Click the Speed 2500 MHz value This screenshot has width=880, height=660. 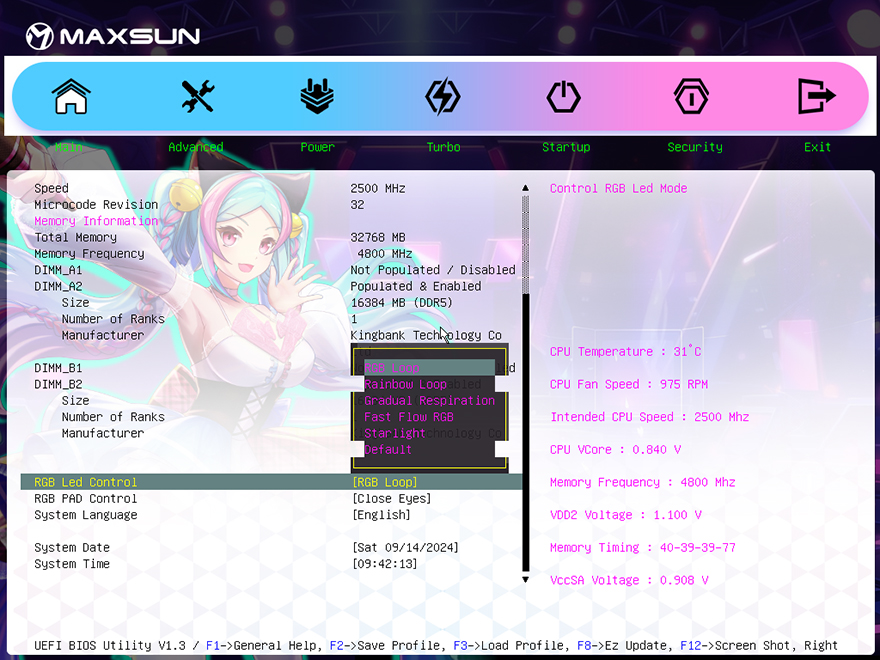click(x=378, y=188)
